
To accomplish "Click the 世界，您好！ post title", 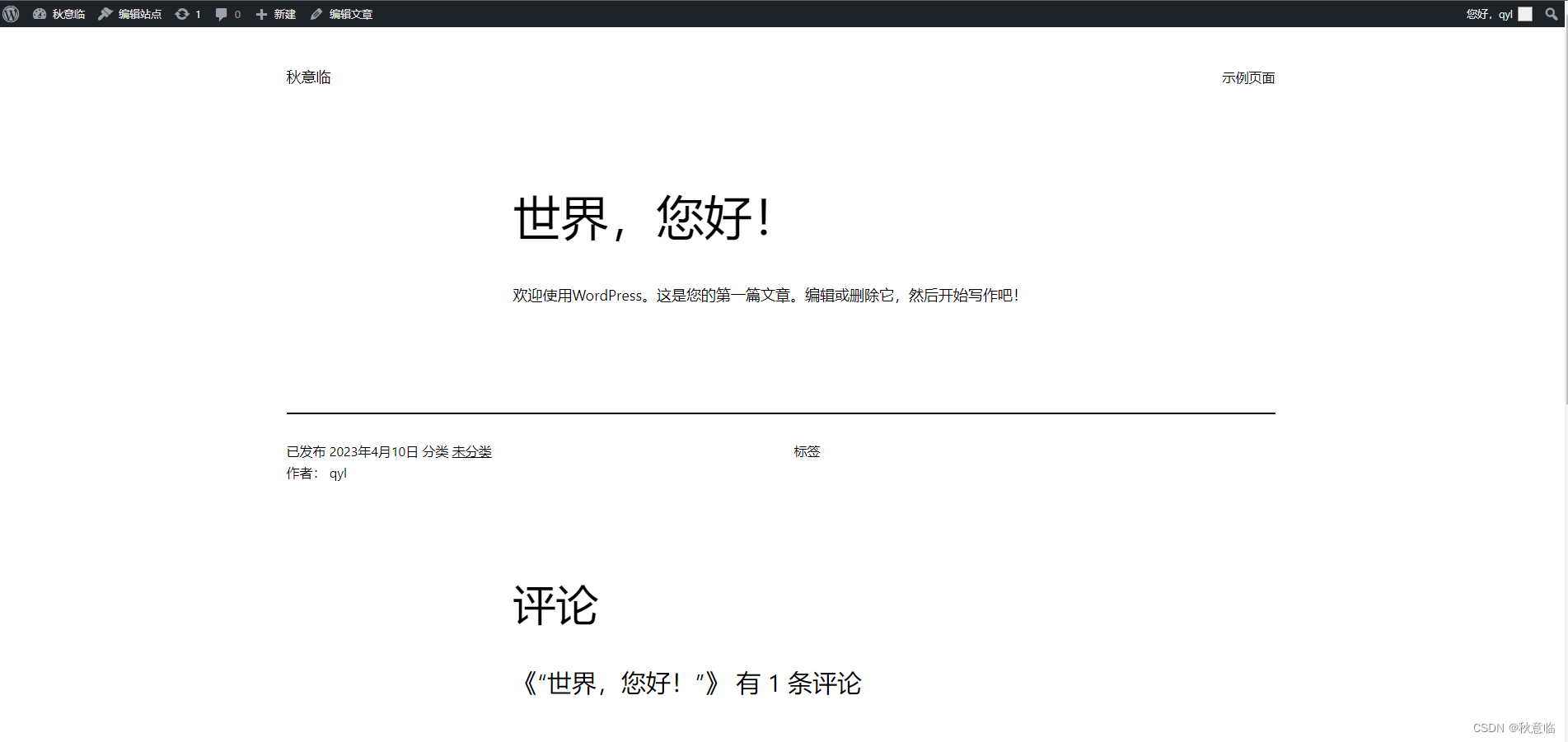I will point(643,219).
